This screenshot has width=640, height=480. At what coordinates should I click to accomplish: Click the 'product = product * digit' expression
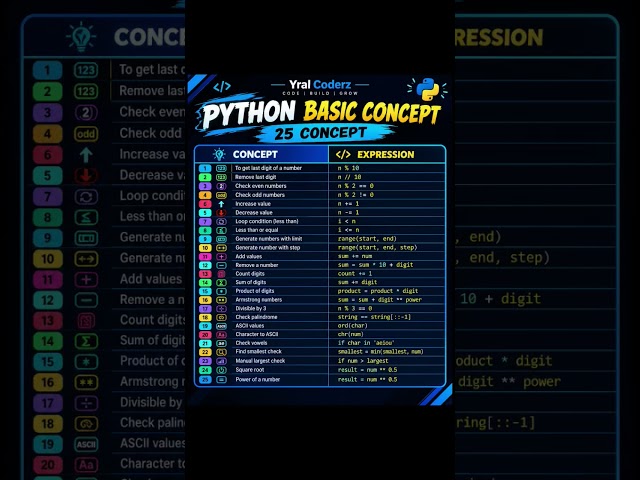[378, 291]
